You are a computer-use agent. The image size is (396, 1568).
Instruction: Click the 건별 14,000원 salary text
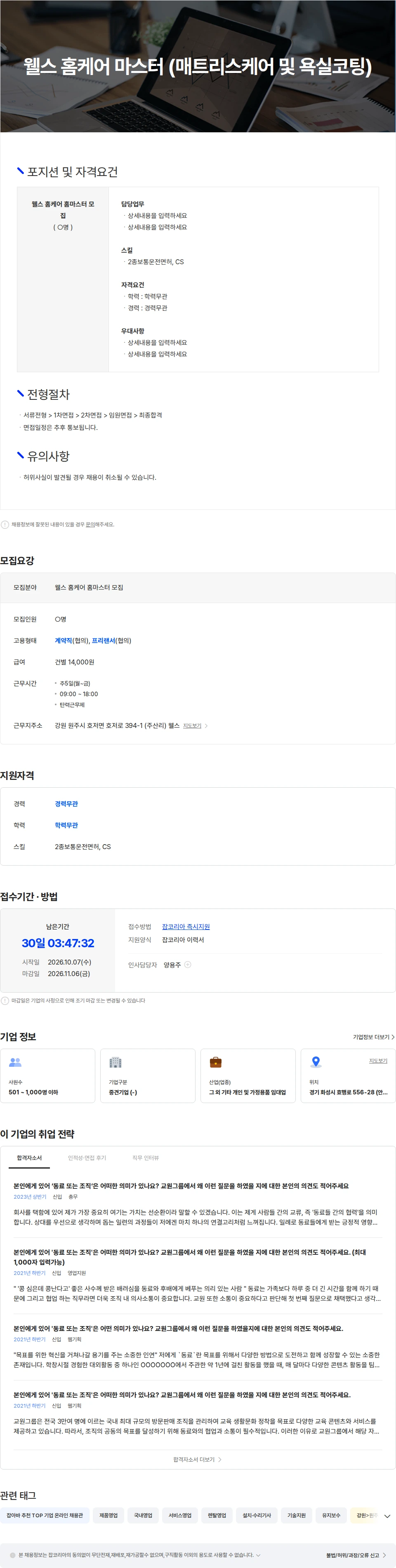[x=74, y=662]
